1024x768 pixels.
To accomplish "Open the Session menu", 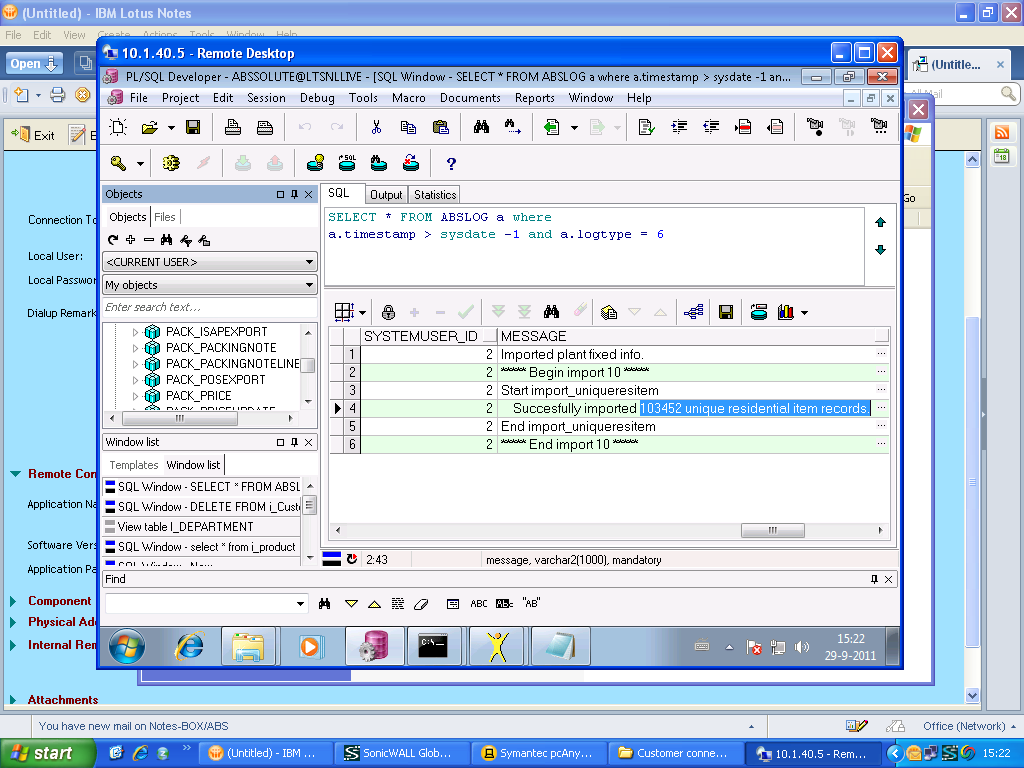I will point(266,98).
